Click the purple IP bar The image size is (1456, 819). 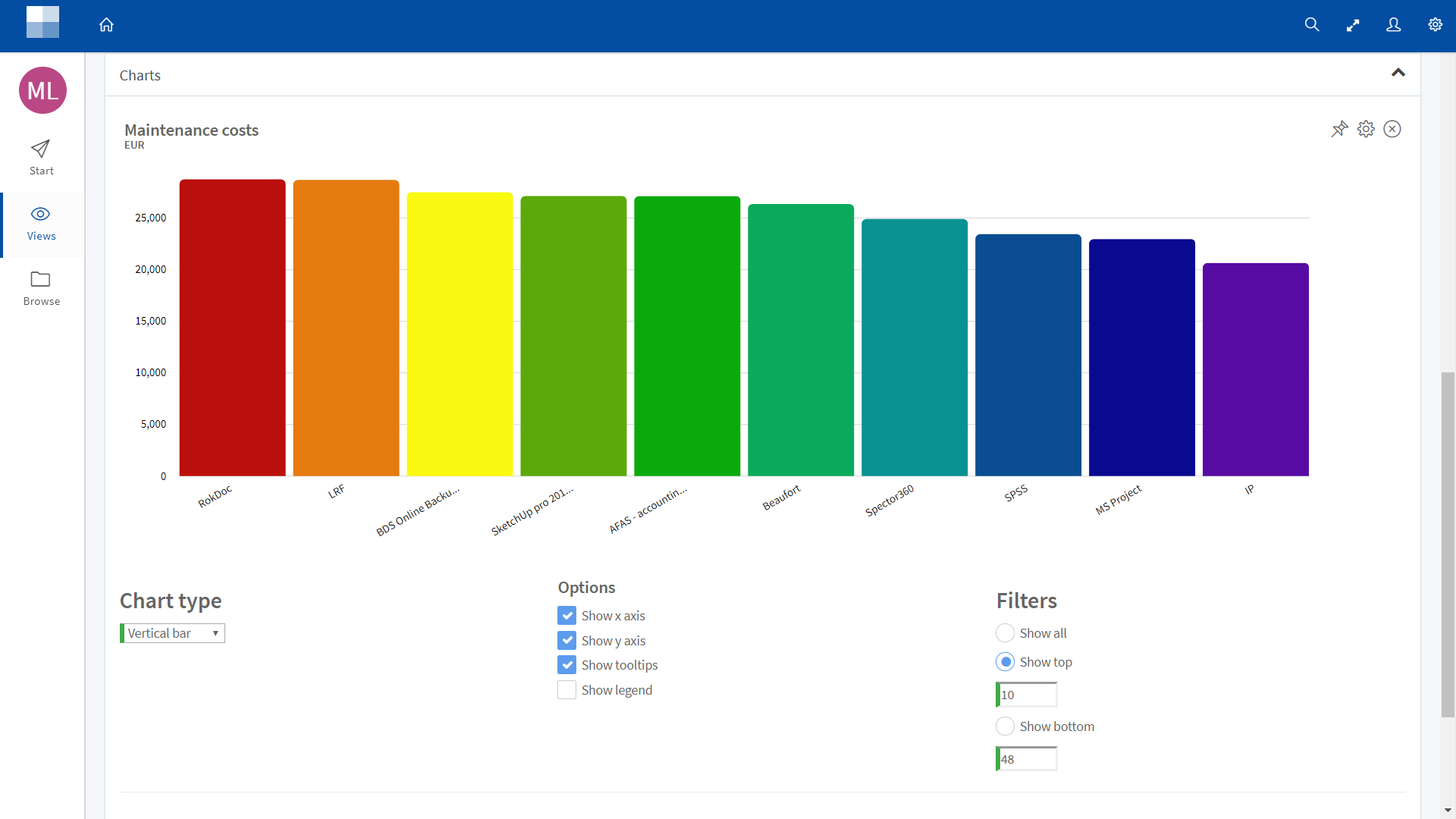pos(1256,369)
